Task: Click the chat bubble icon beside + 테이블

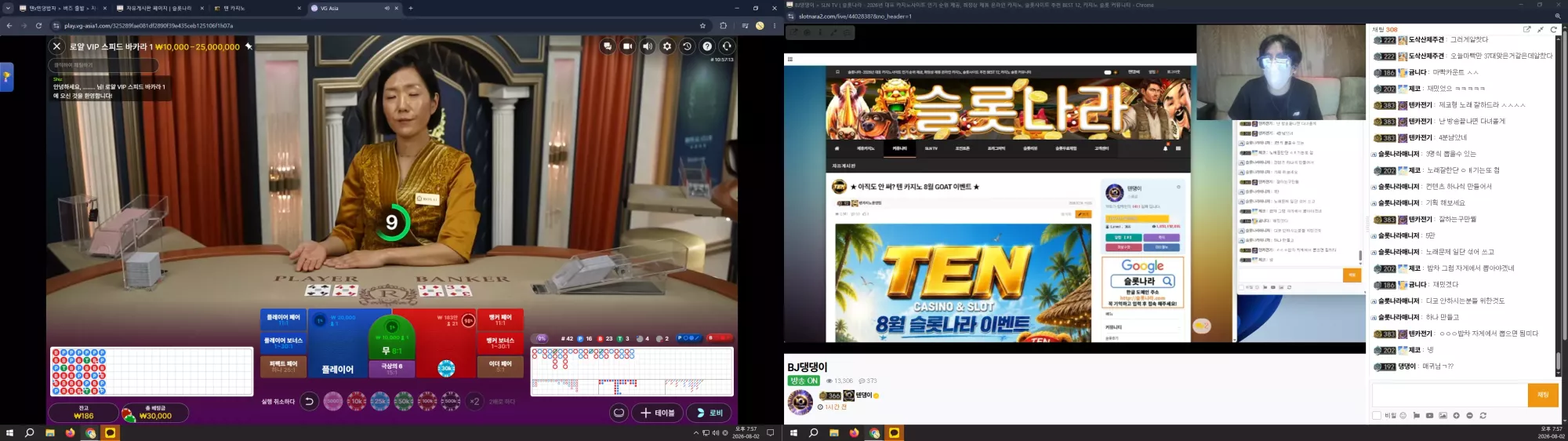Action: [x=619, y=413]
